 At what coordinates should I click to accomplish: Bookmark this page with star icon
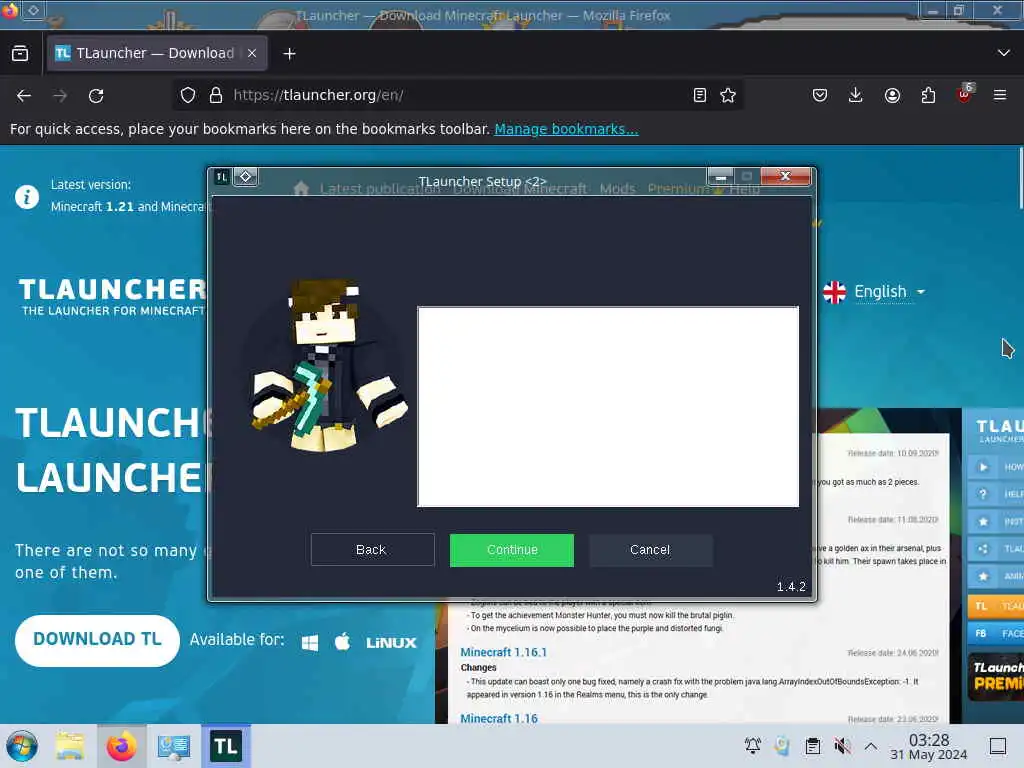click(728, 95)
